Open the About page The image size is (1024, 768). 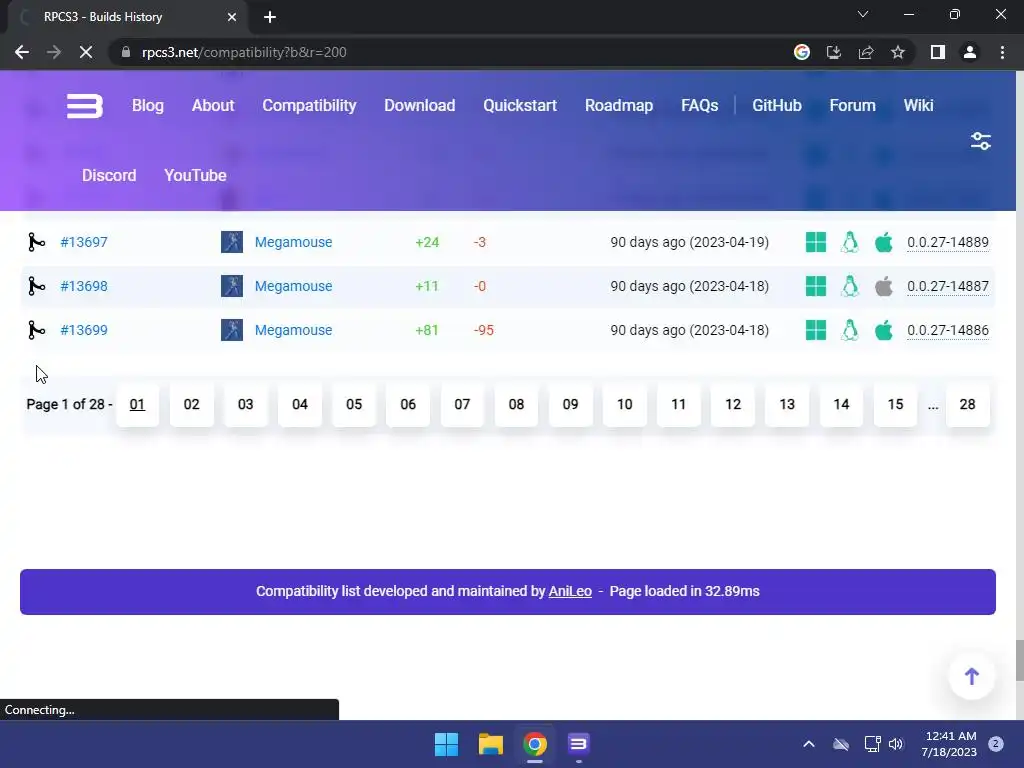point(213,106)
